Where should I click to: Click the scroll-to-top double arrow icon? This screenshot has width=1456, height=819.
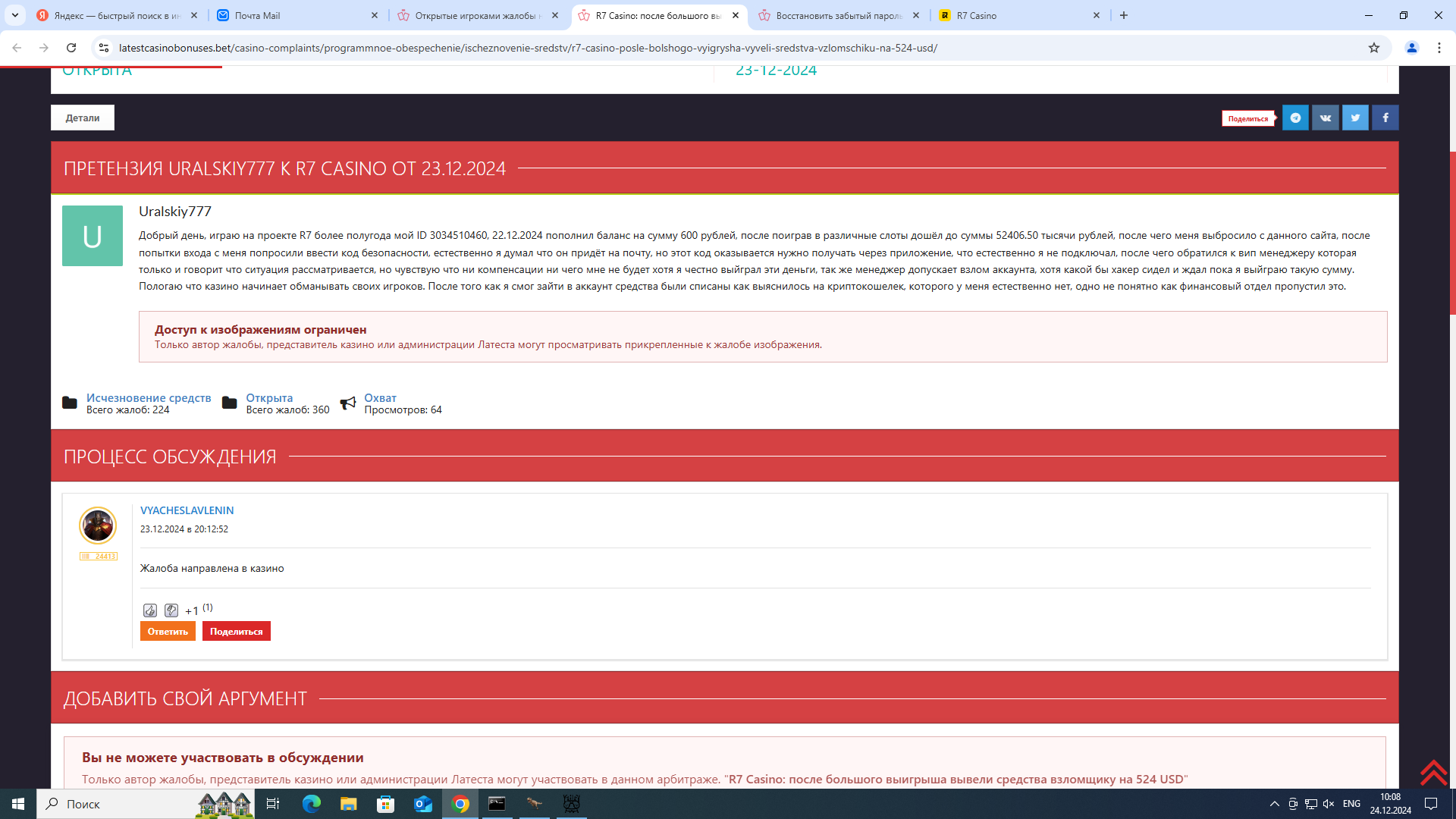(1433, 773)
